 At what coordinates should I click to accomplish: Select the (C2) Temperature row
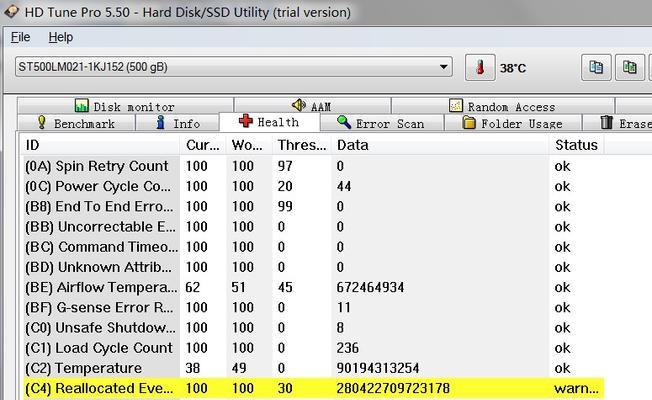click(x=312, y=368)
